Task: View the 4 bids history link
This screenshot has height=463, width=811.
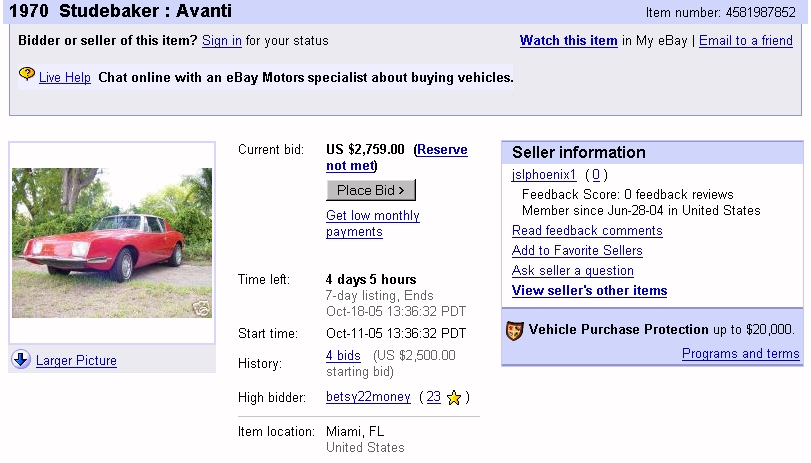Action: click(343, 356)
